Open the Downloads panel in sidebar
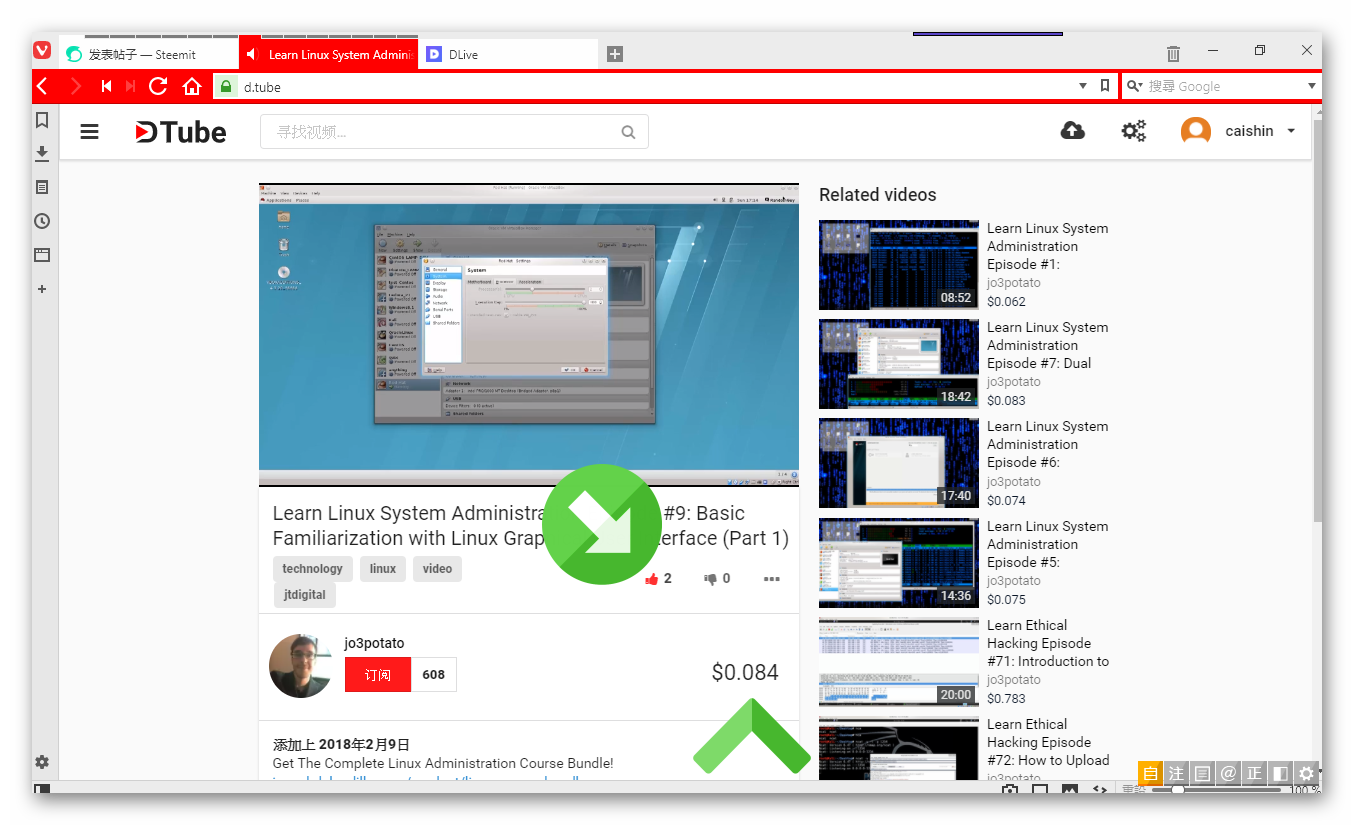The image size is (1354, 825). 42,153
